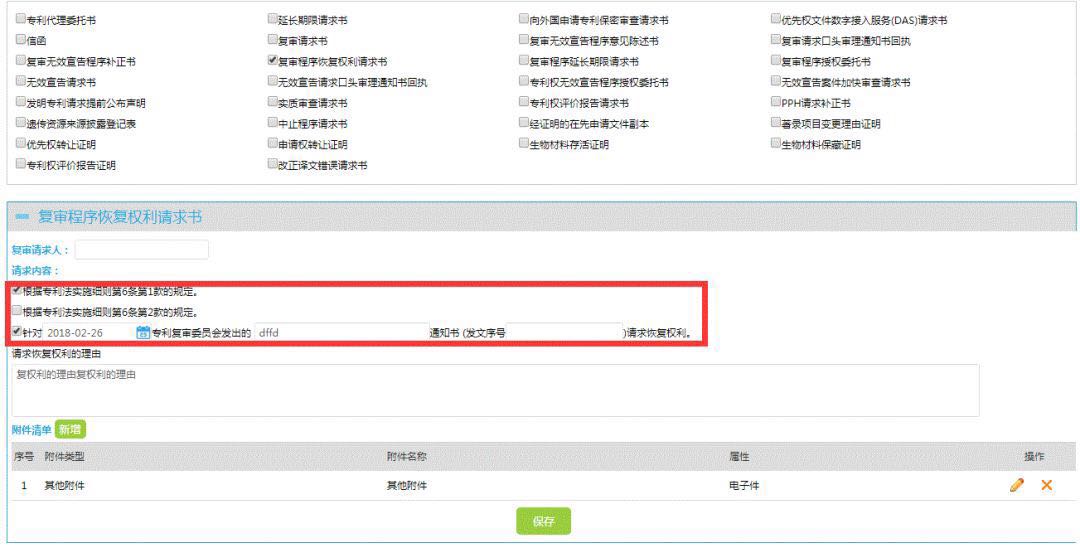Click the calendar icon beside the date field
Viewport: 1080px width, 548px height.
point(143,333)
